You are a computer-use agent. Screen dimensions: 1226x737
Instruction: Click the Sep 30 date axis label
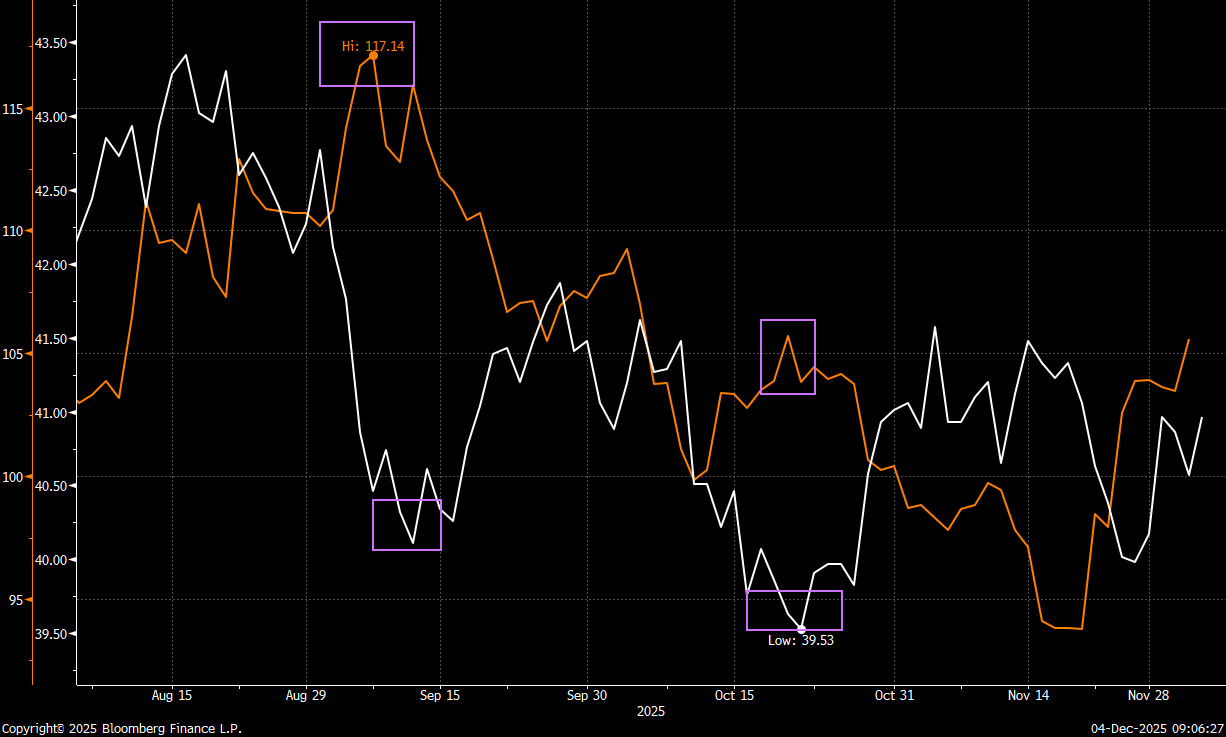tap(586, 695)
